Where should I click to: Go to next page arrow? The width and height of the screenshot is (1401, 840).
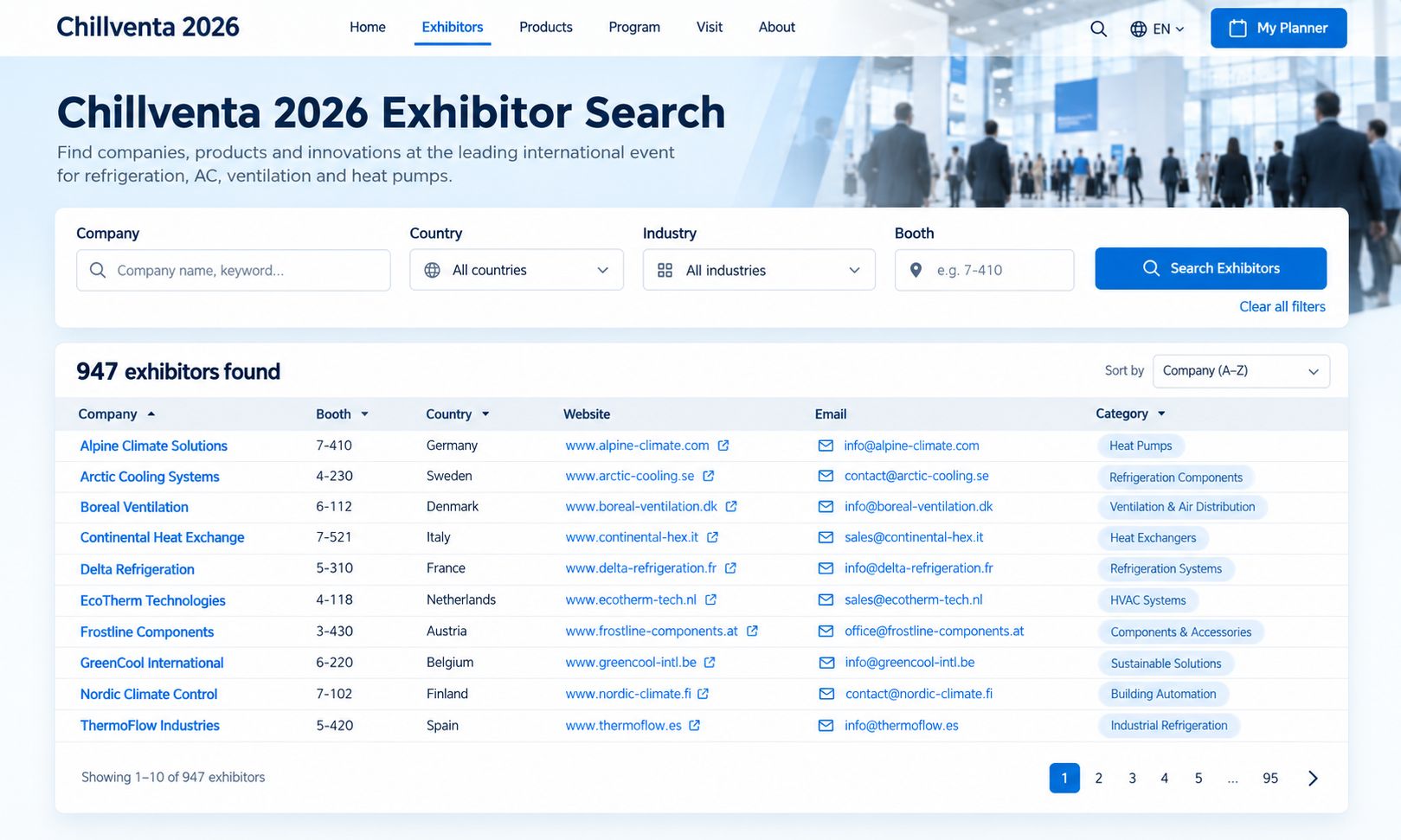[1313, 778]
